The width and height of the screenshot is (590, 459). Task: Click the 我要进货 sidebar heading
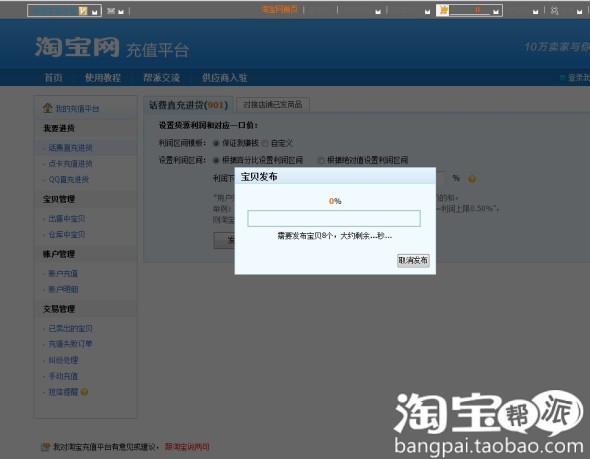pyautogui.click(x=59, y=128)
